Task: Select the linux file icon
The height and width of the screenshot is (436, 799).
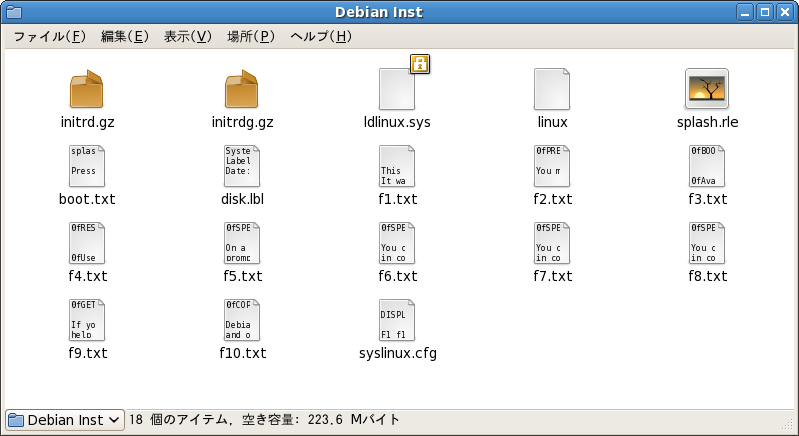Action: (x=551, y=89)
